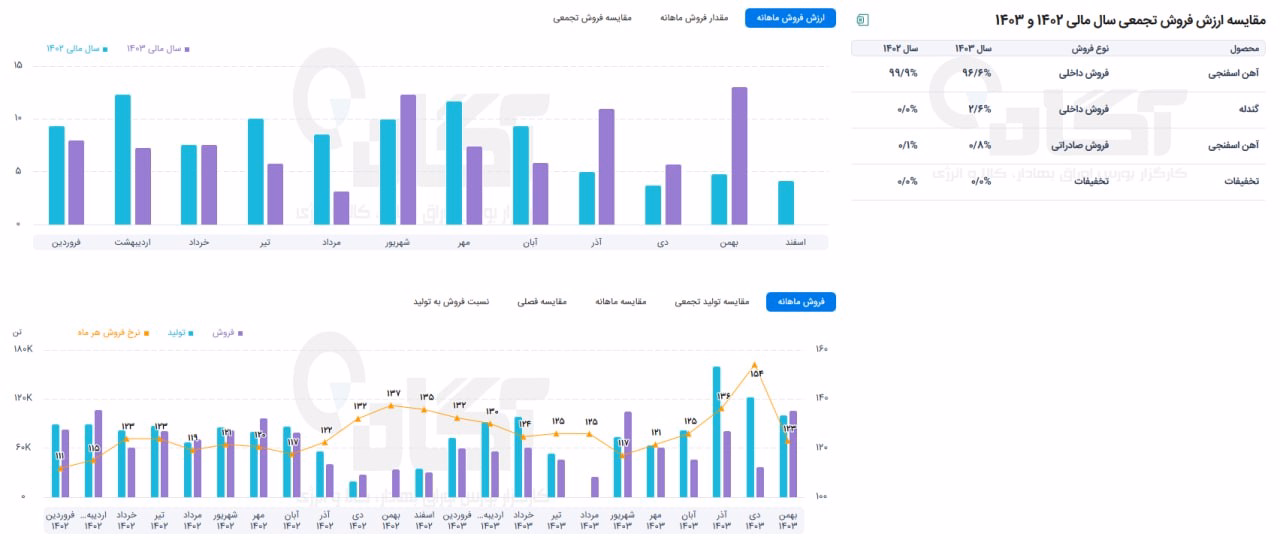Click the ۲/۶% value in the گندله row
Screen dimensions: 1280x540
[x=979, y=110]
